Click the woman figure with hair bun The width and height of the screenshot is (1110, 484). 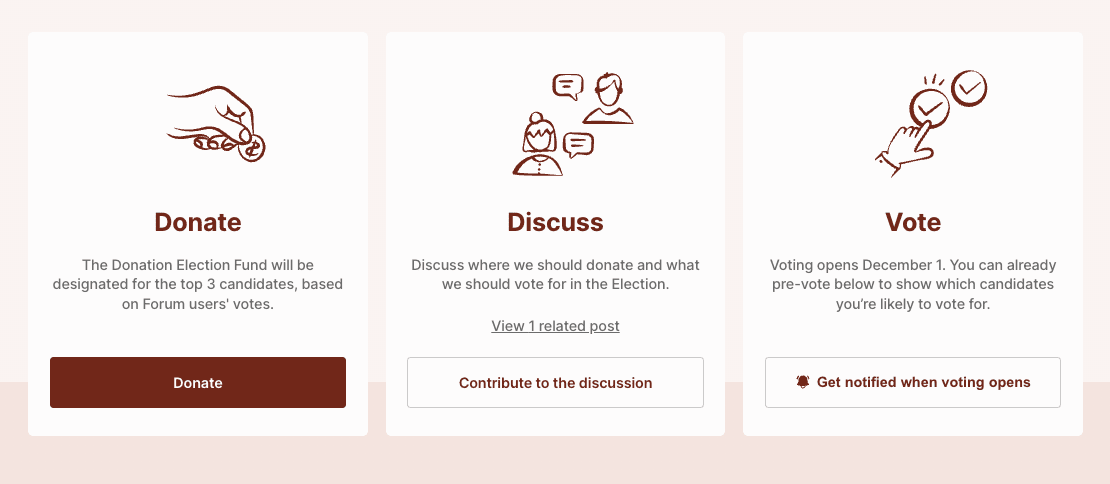coord(539,144)
